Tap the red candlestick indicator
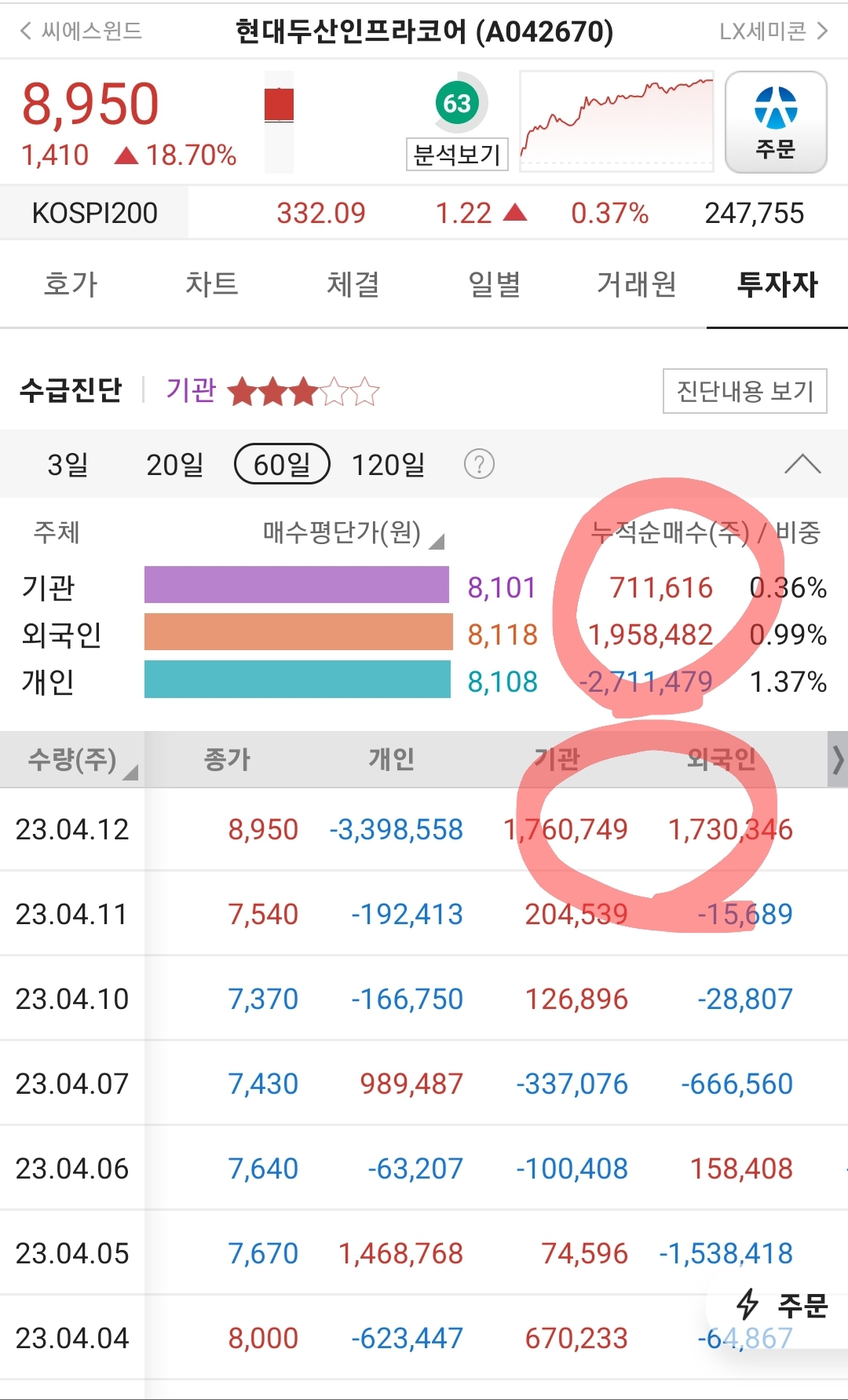The width and height of the screenshot is (848, 1400). pyautogui.click(x=279, y=105)
